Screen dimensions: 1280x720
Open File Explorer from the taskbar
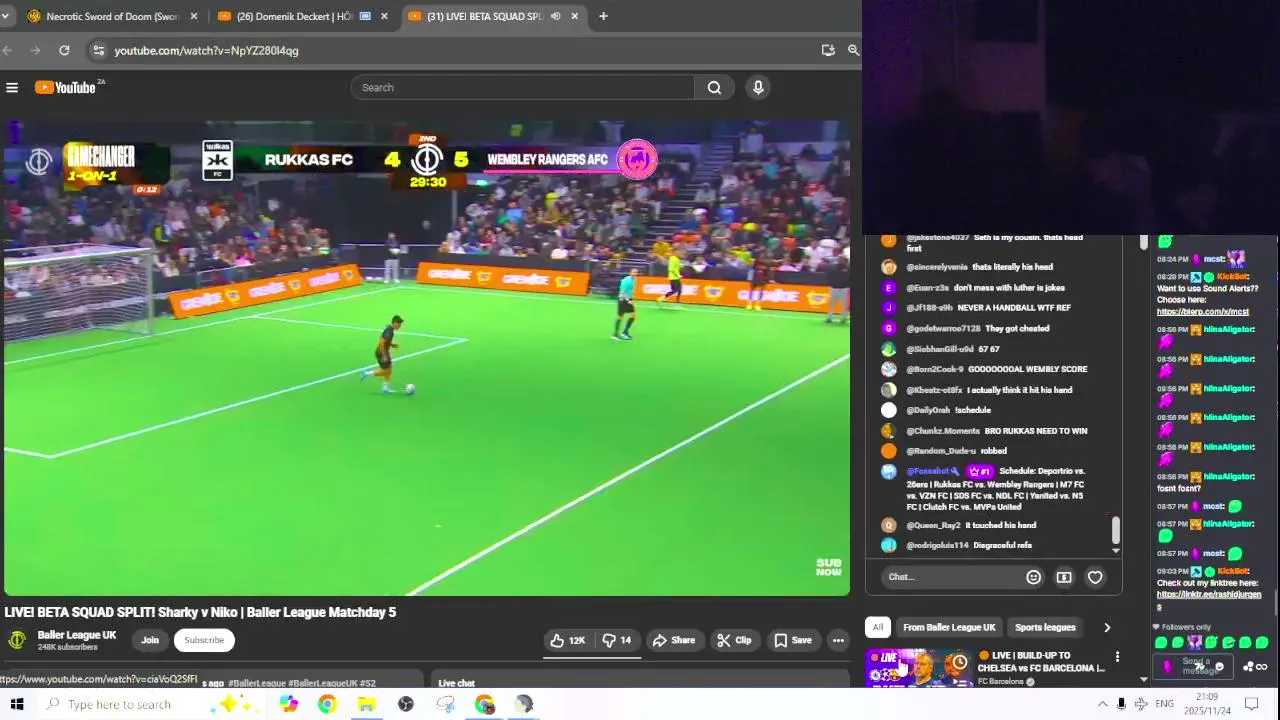point(366,705)
